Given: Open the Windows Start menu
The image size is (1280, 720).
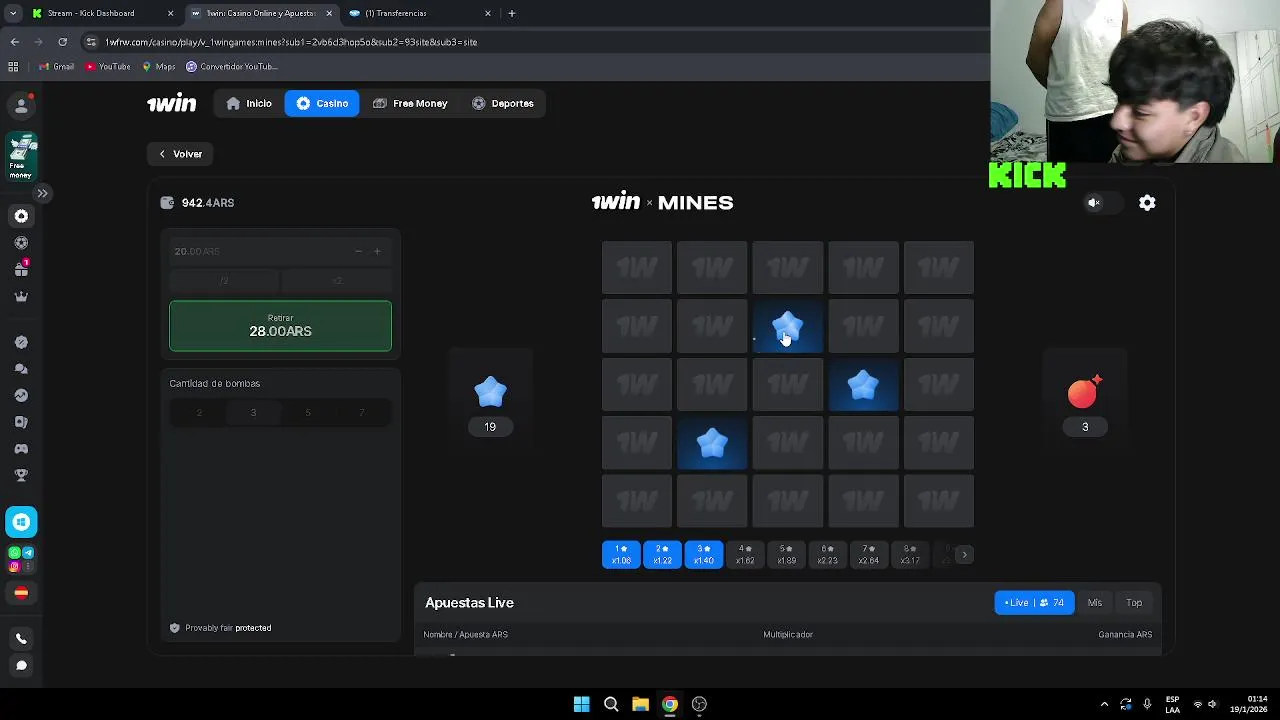Looking at the screenshot, I should coord(581,704).
